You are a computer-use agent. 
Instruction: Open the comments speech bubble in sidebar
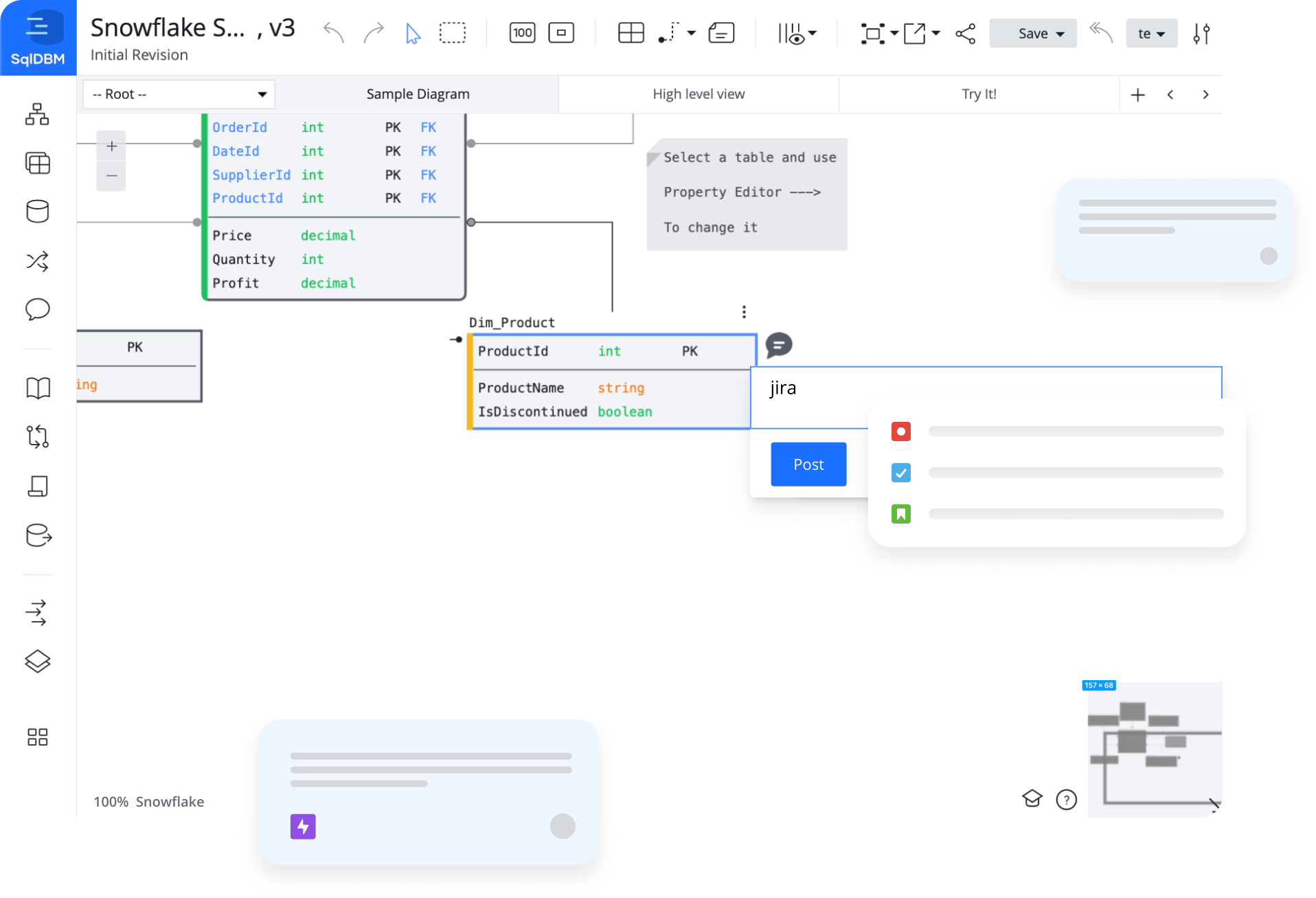(38, 309)
